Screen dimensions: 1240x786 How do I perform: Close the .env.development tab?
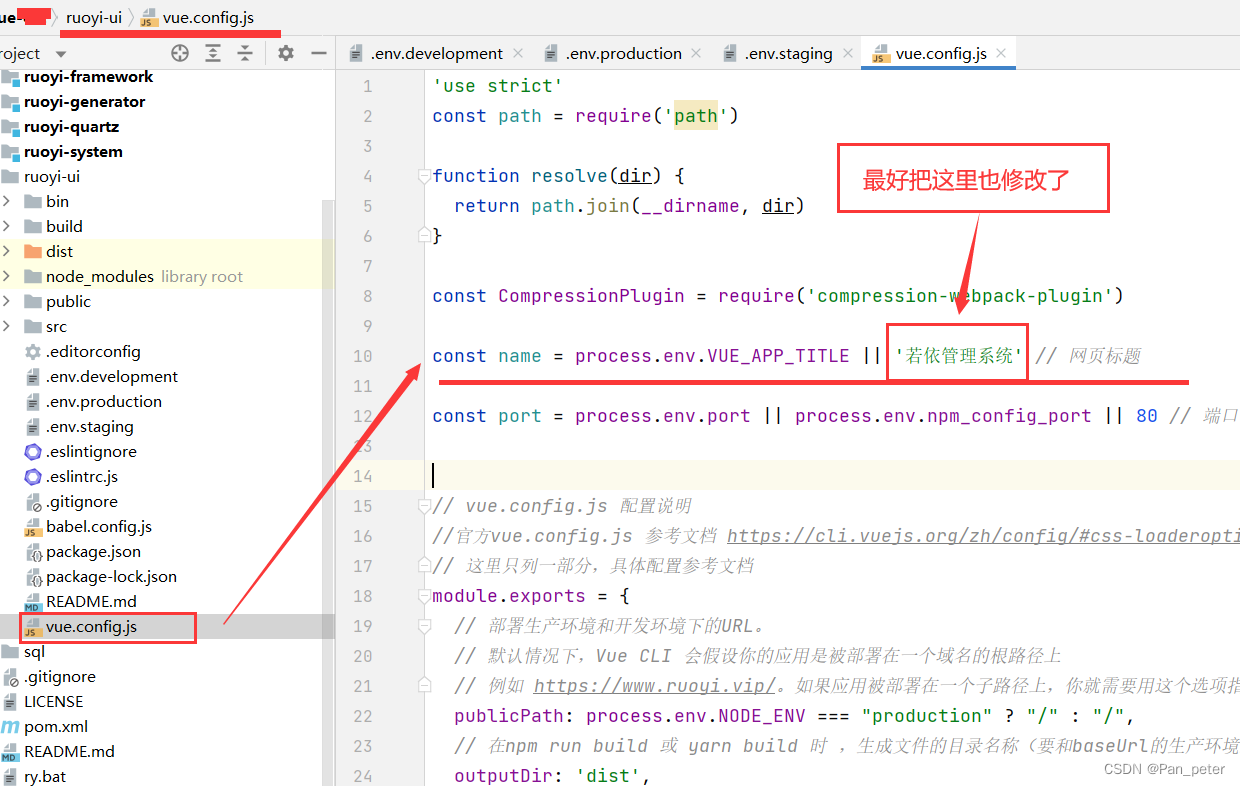pyautogui.click(x=517, y=53)
